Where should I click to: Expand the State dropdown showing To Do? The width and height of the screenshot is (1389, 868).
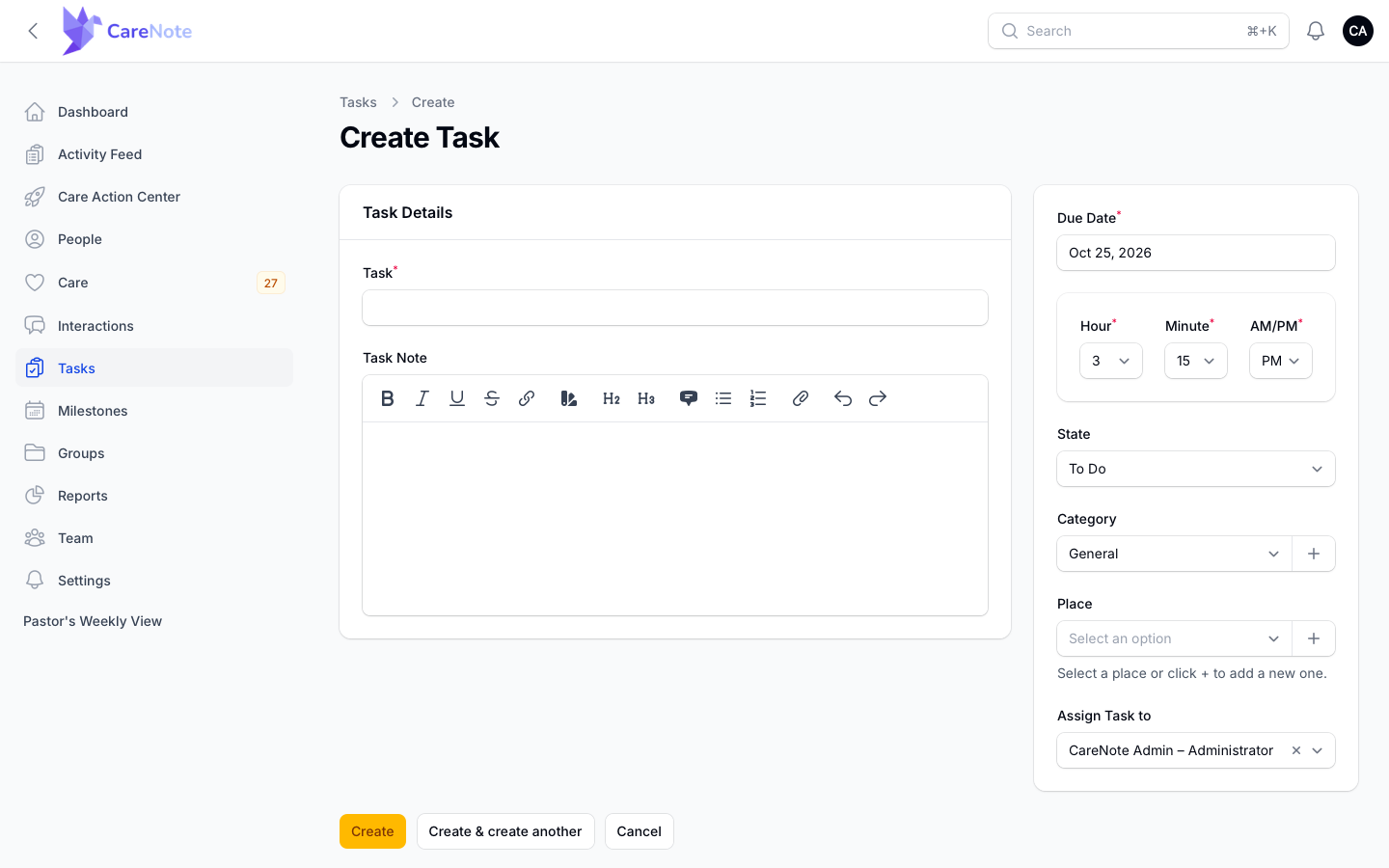[x=1196, y=469]
